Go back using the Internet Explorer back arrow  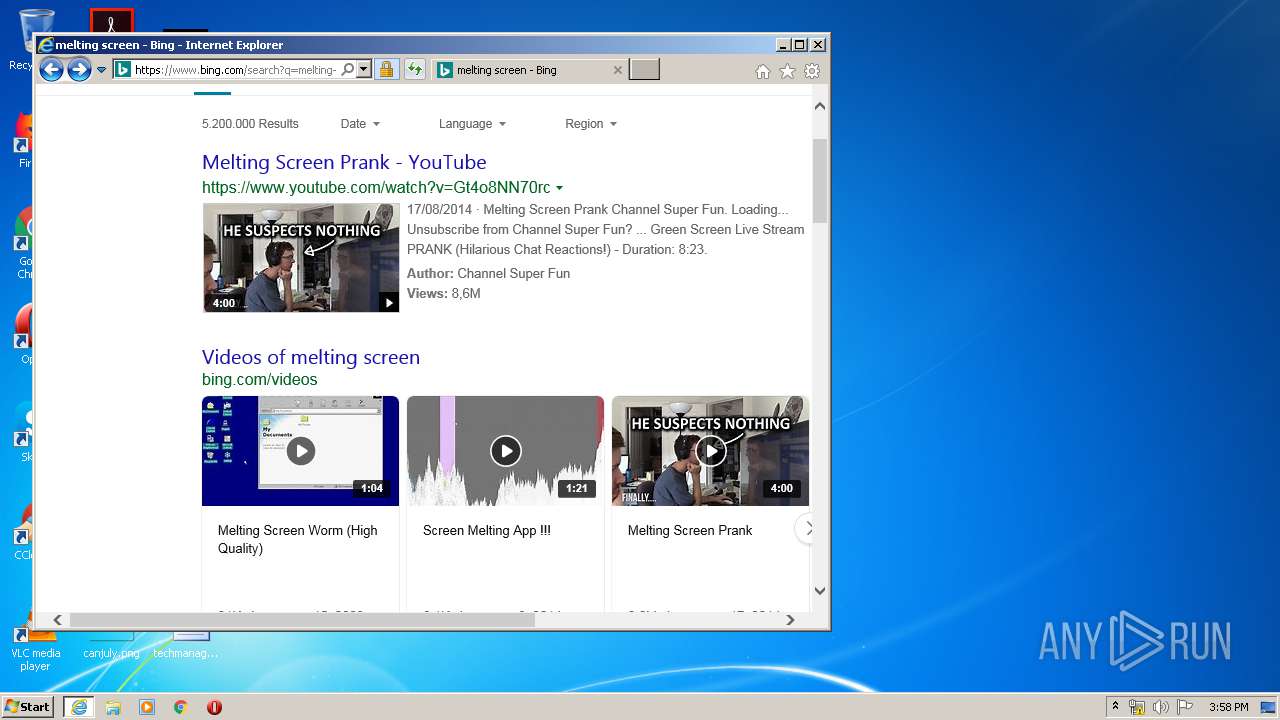coord(51,70)
